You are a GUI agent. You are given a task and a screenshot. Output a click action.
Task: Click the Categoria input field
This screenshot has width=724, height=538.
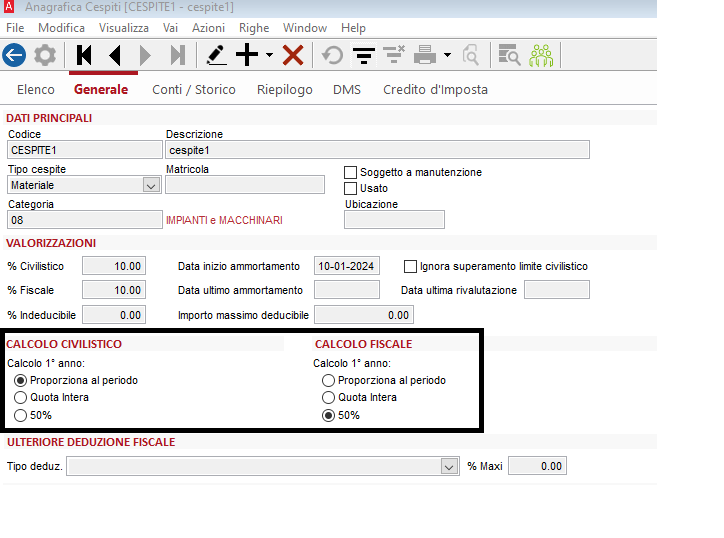[x=85, y=220]
